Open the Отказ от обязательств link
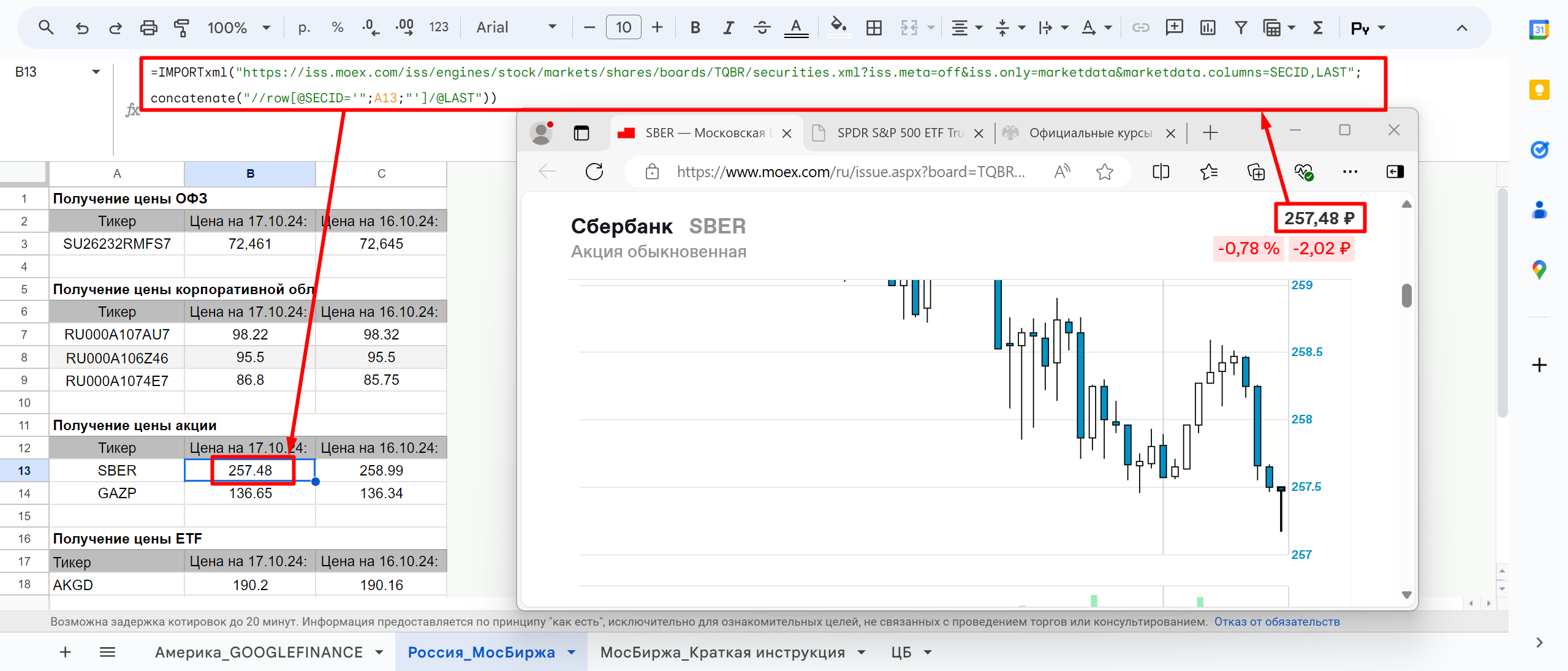Screen dimensions: 1568x671 [x=1277, y=621]
